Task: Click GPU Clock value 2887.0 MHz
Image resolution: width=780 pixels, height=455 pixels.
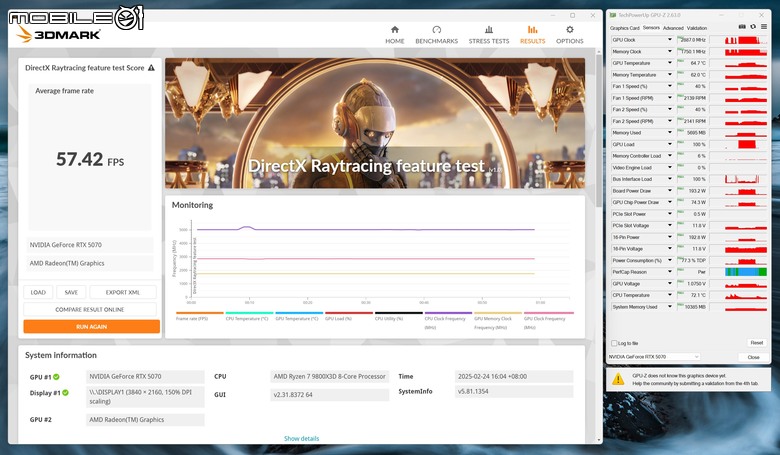Action: point(692,40)
